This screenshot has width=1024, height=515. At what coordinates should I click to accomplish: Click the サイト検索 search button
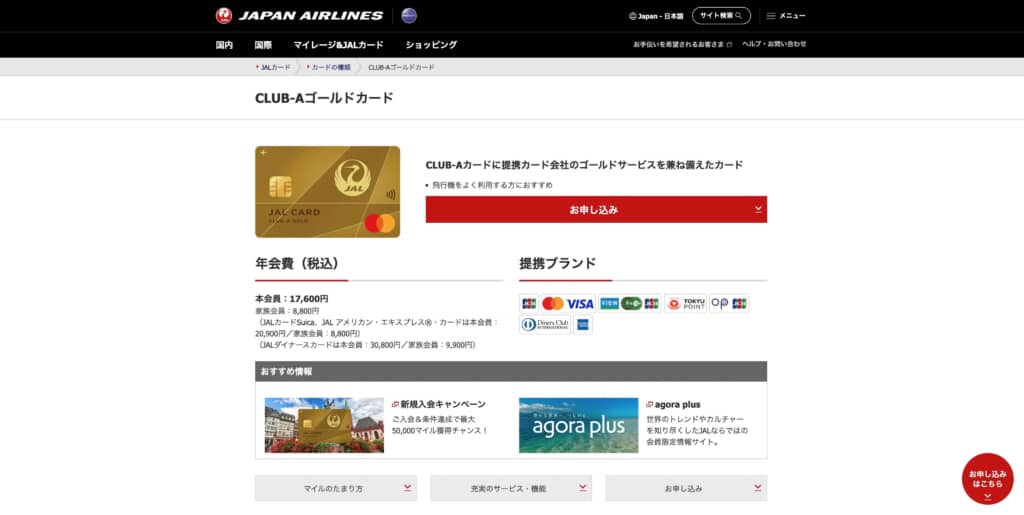tap(721, 16)
